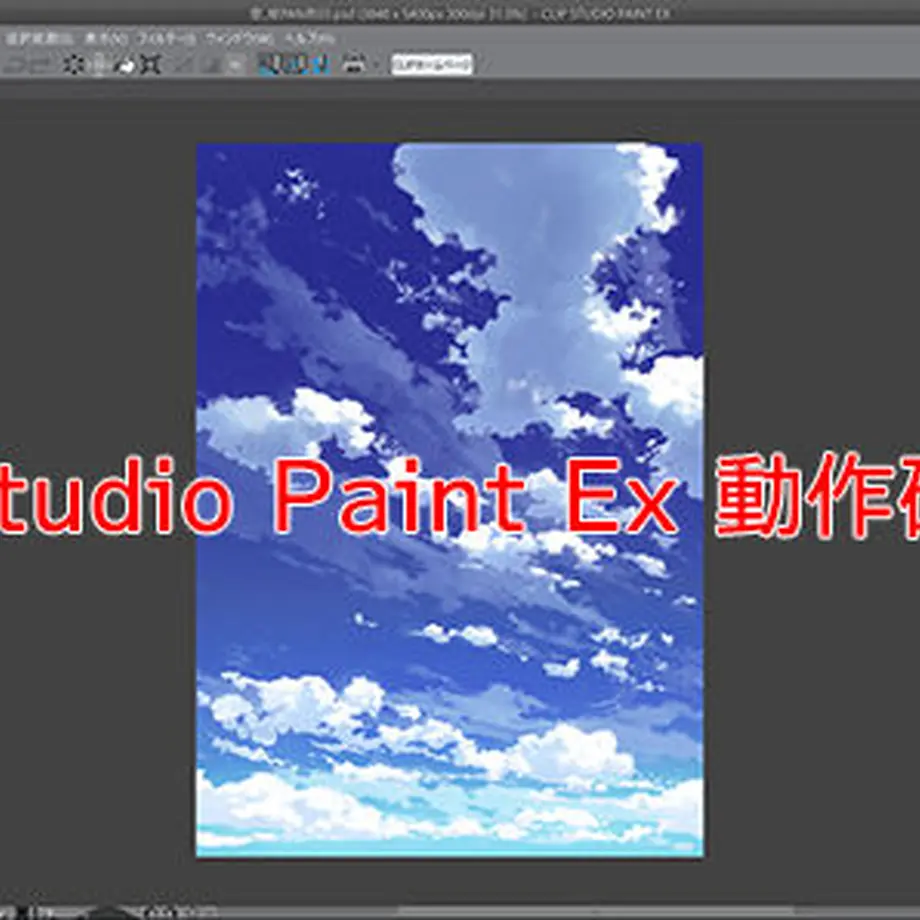Click the dotted-circle Clear icon in command bar
This screenshot has width=920, height=920.
[74, 64]
